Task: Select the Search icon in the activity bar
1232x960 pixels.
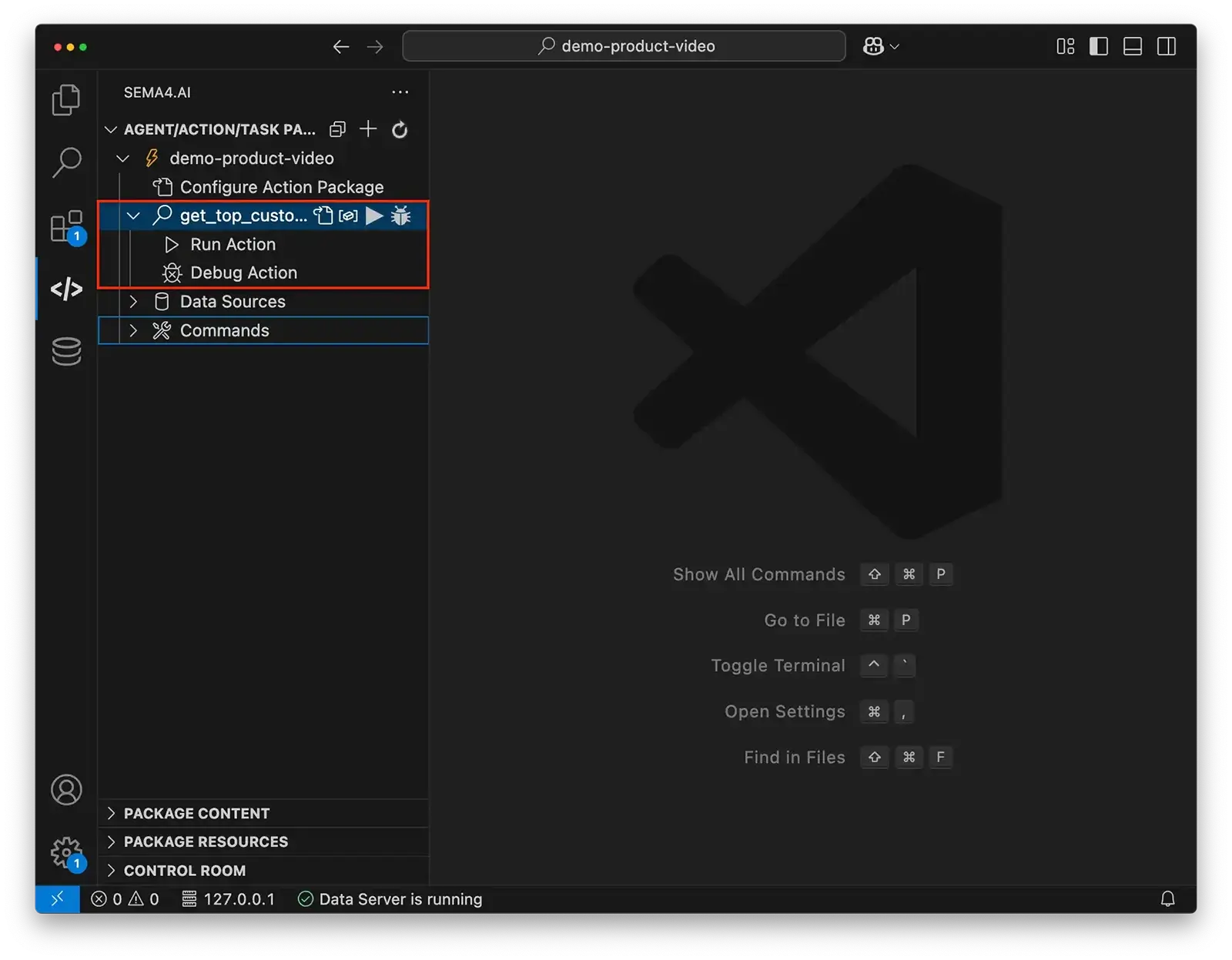Action: point(65,162)
